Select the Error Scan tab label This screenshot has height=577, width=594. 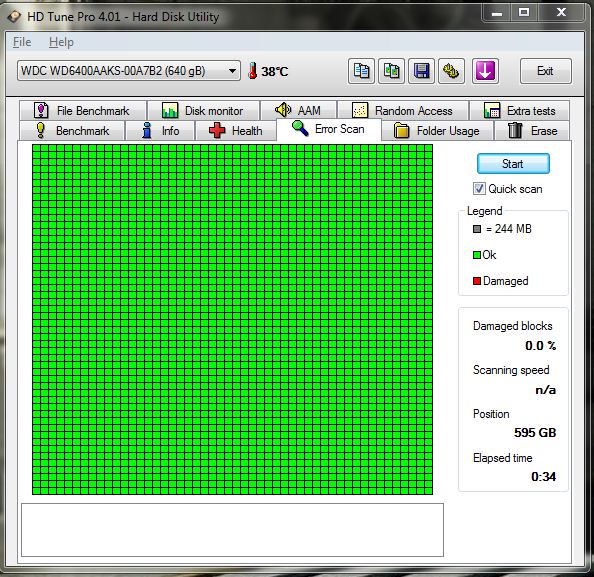click(x=339, y=129)
